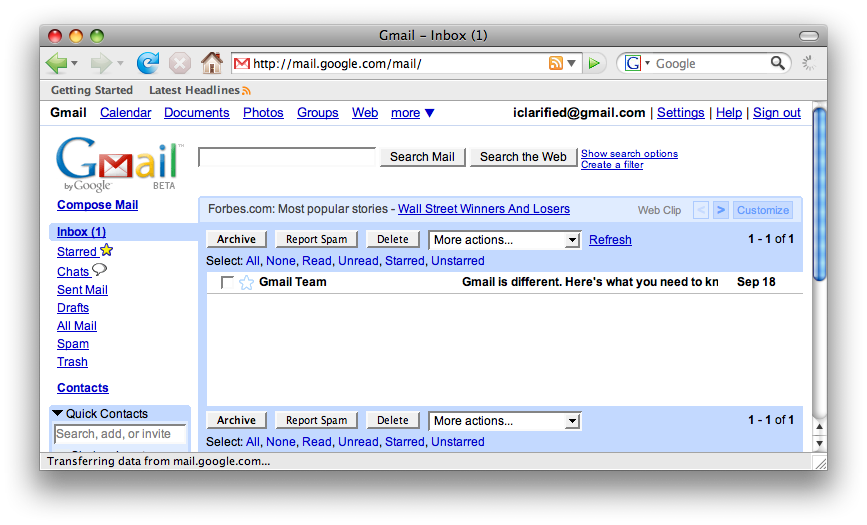867x525 pixels.
Task: Click the bottom Archive button
Action: (x=236, y=420)
